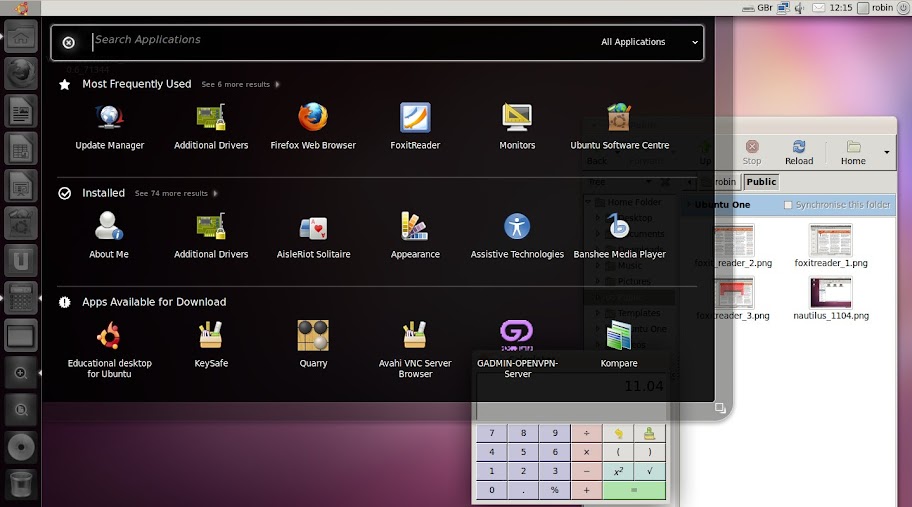
Task: Open Firefox from the launcher
Action: click(x=21, y=74)
